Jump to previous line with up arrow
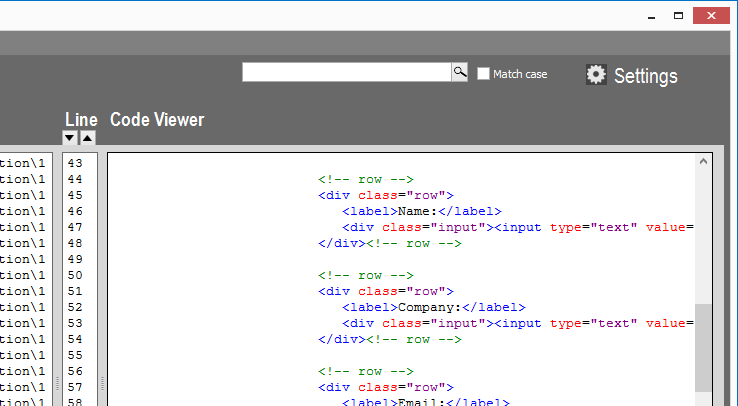Image resolution: width=738 pixels, height=406 pixels. (x=87, y=138)
